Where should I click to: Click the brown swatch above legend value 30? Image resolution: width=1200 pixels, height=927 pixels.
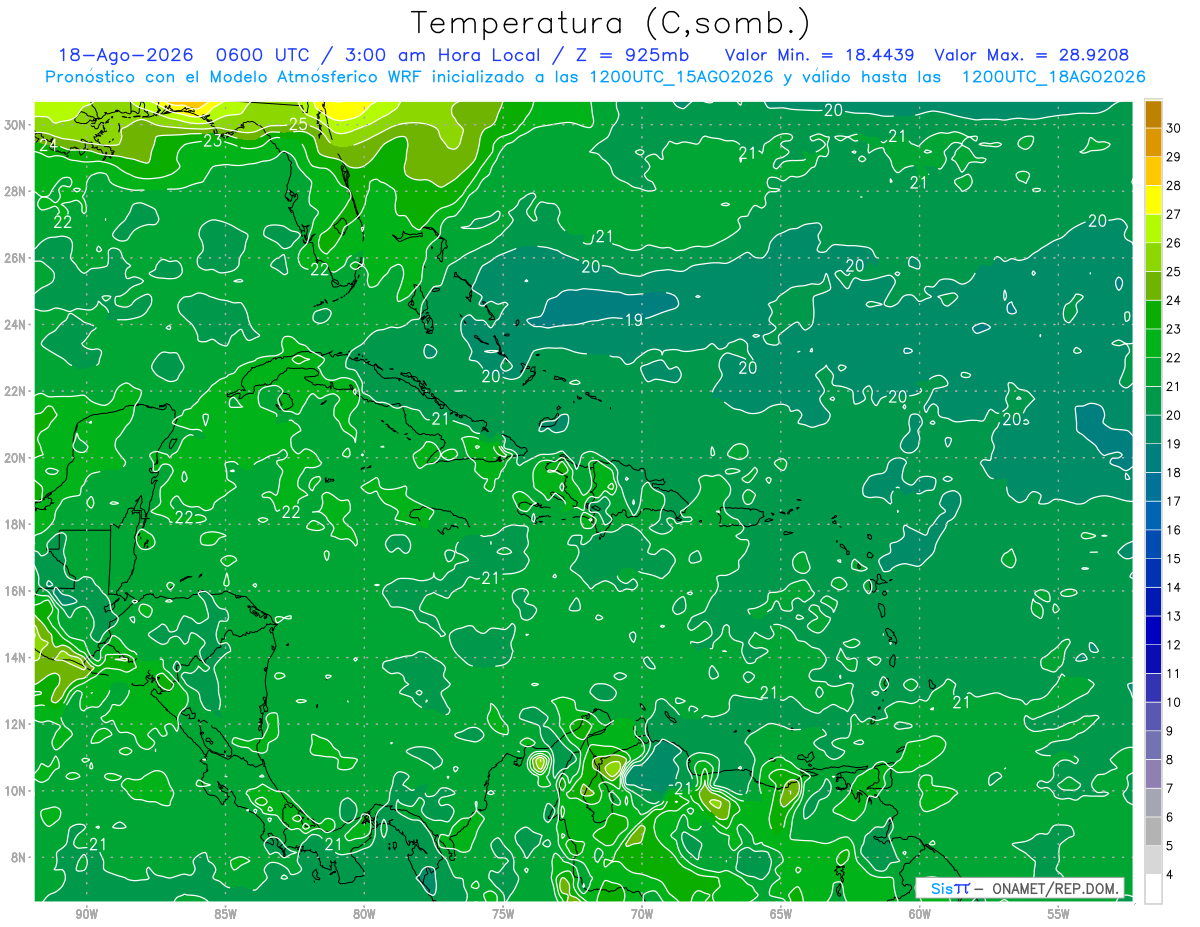coord(1153,113)
